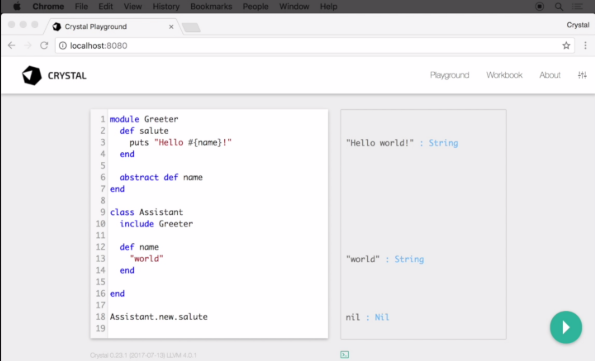Go back with the browser back arrow
The width and height of the screenshot is (595, 361).
(x=12, y=46)
